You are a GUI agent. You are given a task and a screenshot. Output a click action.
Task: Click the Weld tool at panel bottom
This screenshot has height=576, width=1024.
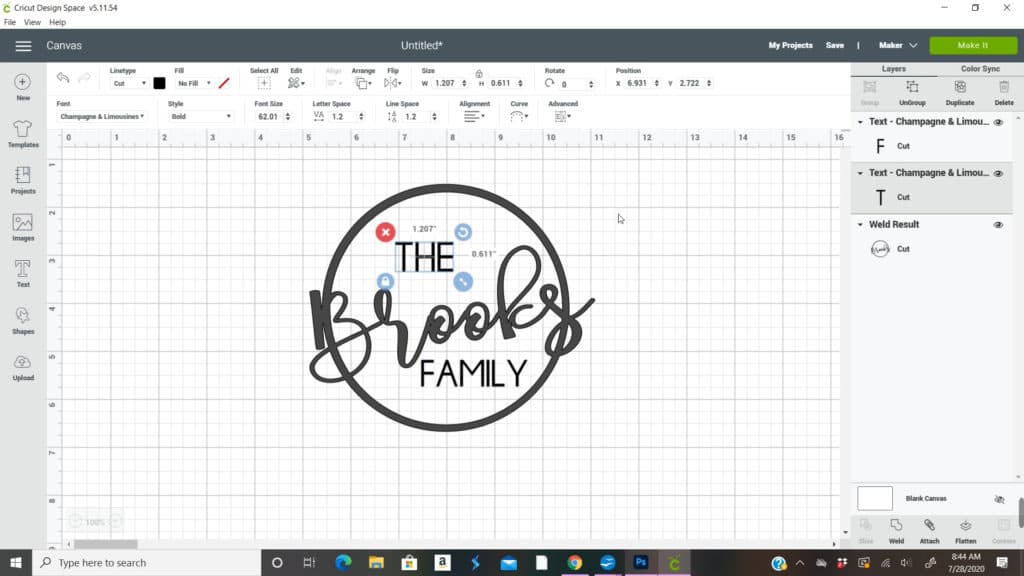(x=896, y=530)
